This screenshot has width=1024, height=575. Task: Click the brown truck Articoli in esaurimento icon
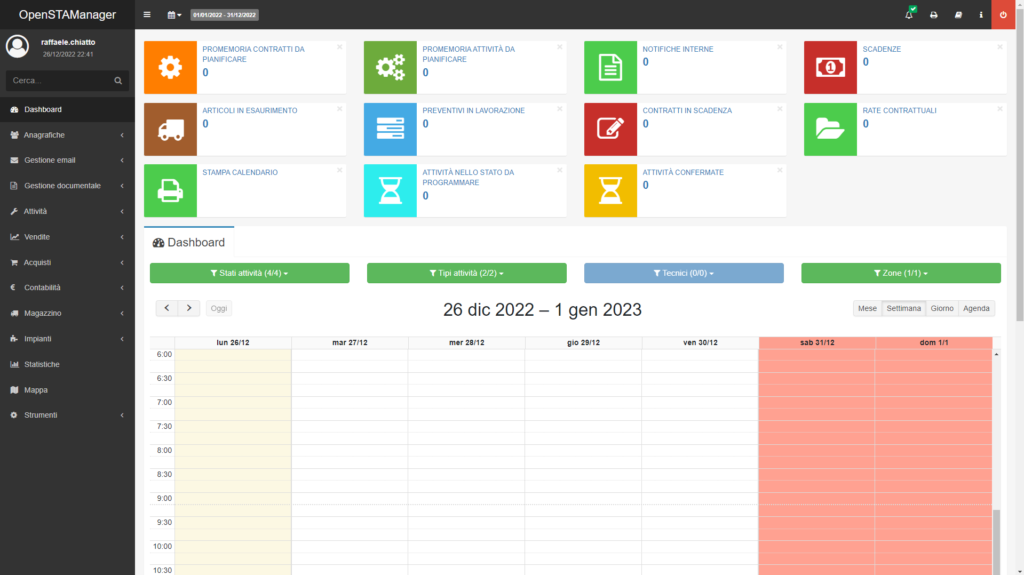[170, 129]
